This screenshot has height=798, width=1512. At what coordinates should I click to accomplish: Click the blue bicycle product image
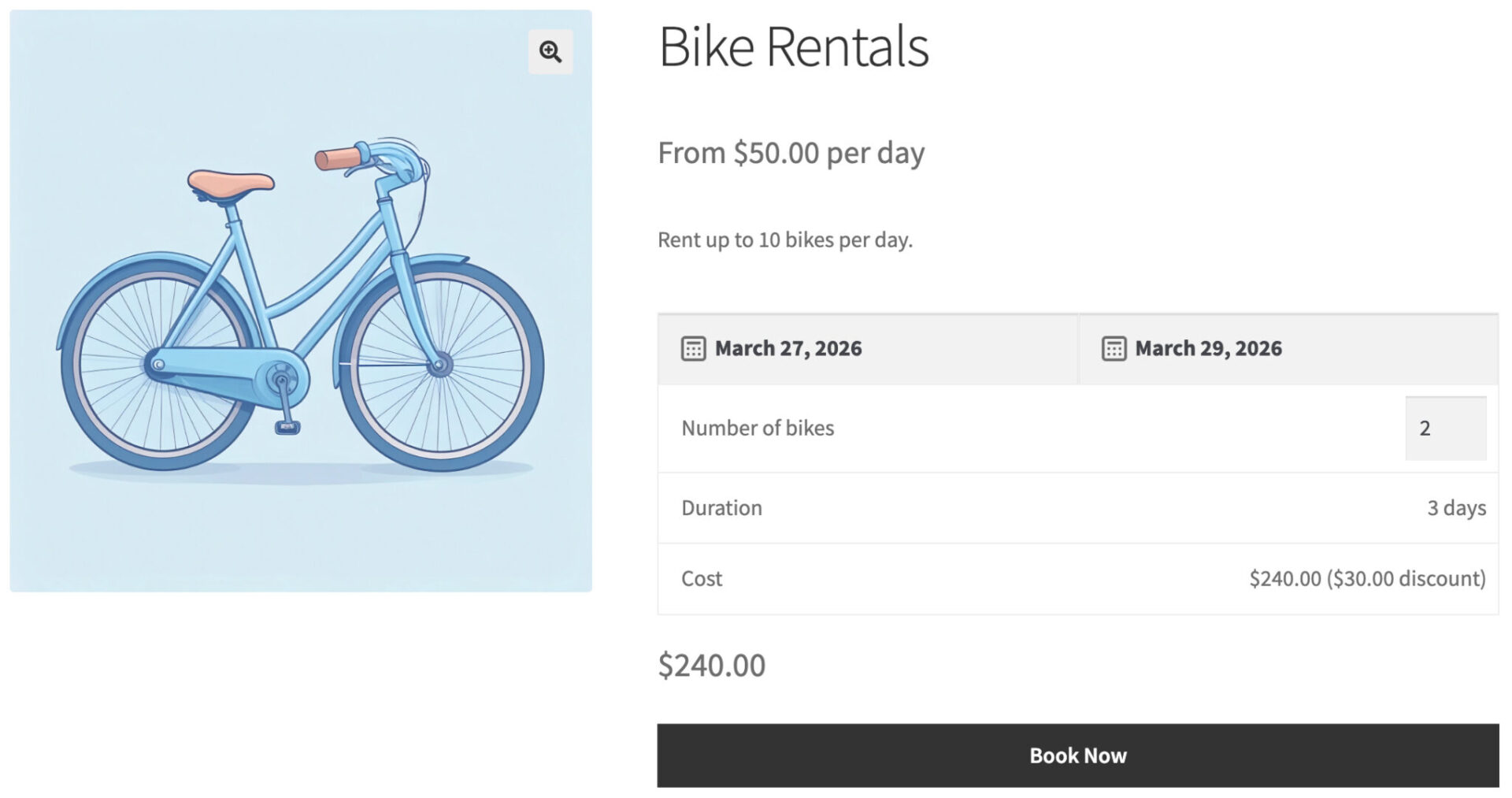299,299
